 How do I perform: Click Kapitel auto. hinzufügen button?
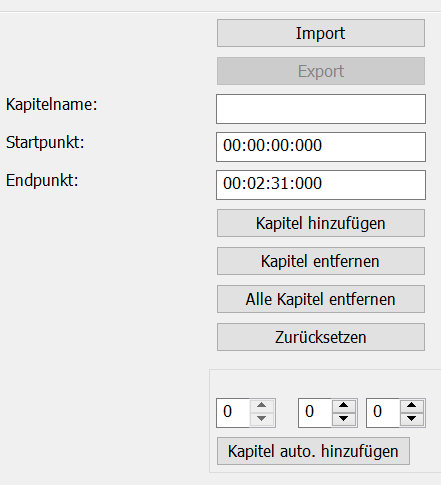(313, 451)
